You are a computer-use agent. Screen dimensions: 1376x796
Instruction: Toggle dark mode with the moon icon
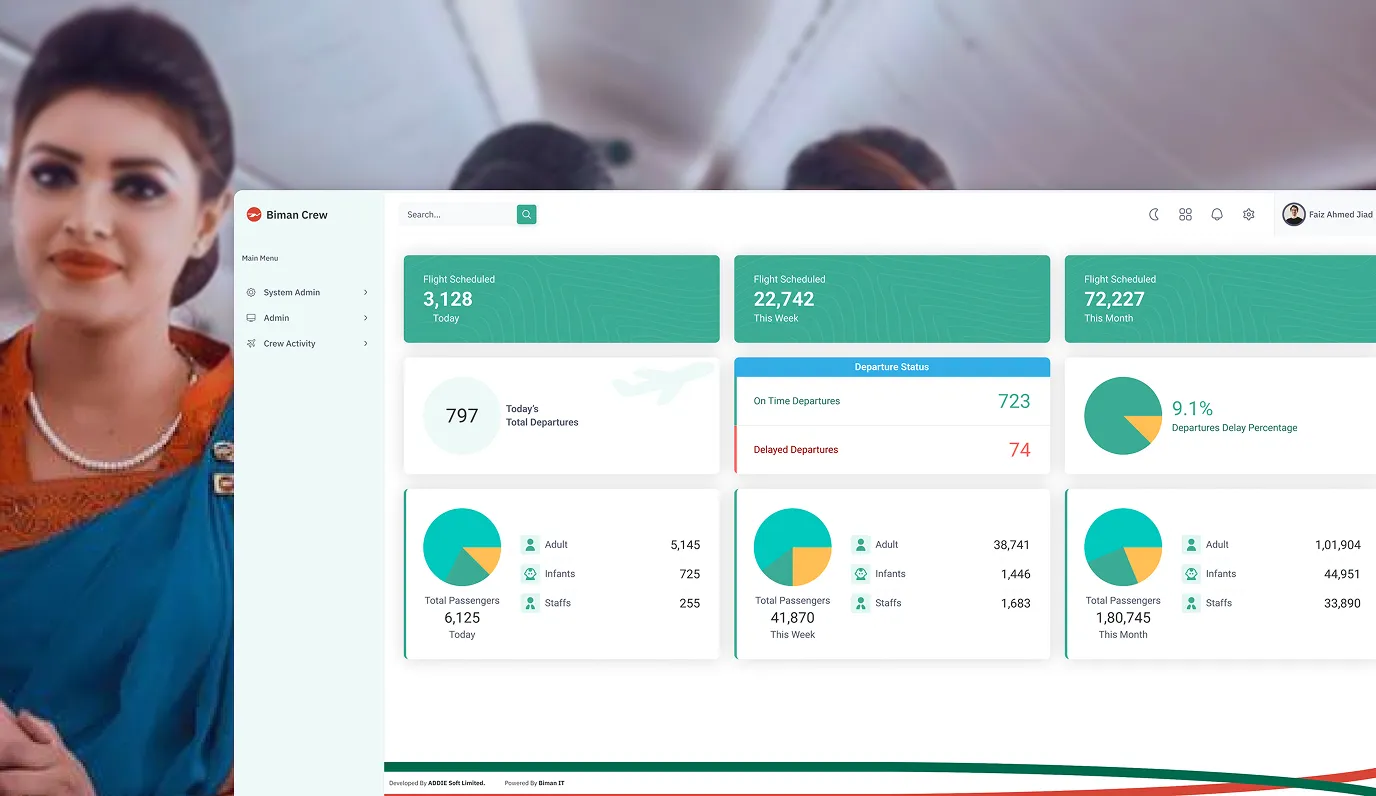pyautogui.click(x=1153, y=214)
